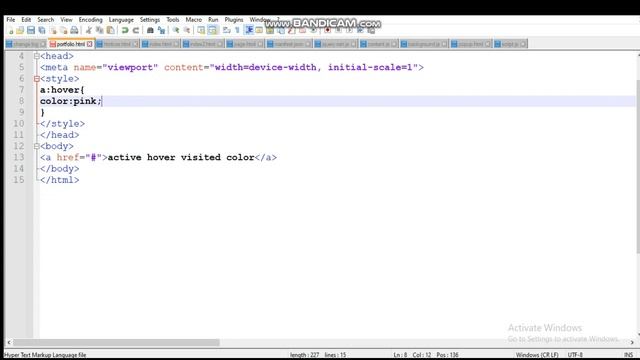Click 'Windows (CR LF)' status bar entry

537,355
